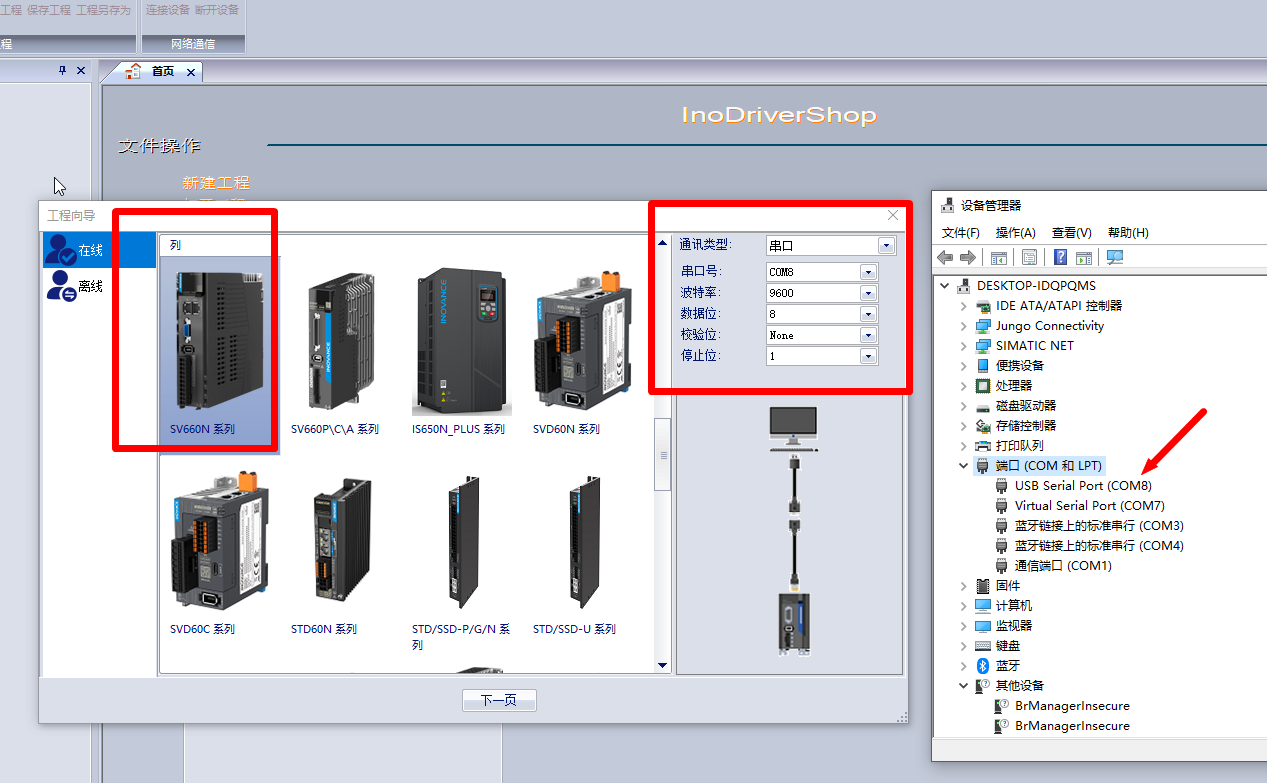The image size is (1267, 783).
Task: Open the 操作(A) menu in Device Manager
Action: [x=1015, y=233]
